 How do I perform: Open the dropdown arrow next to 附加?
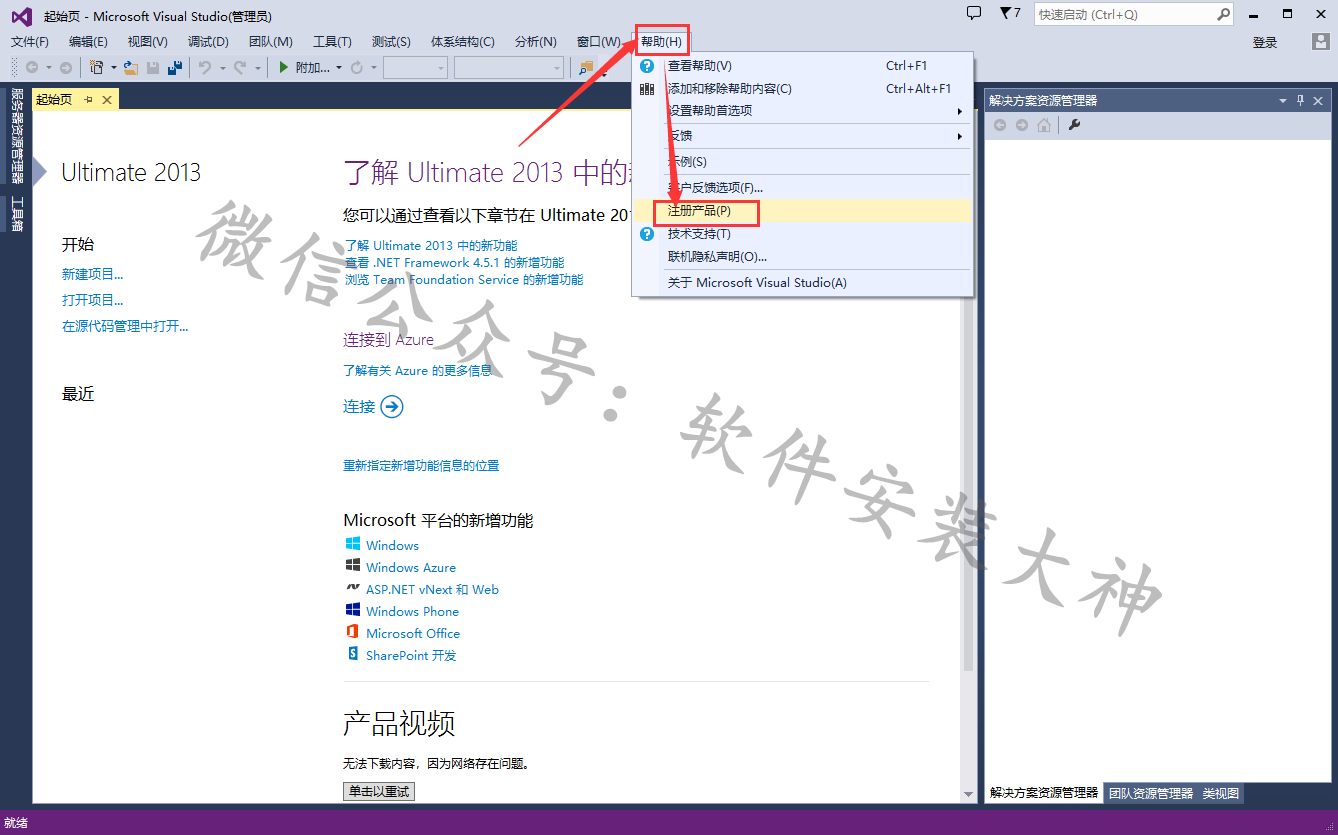click(338, 68)
